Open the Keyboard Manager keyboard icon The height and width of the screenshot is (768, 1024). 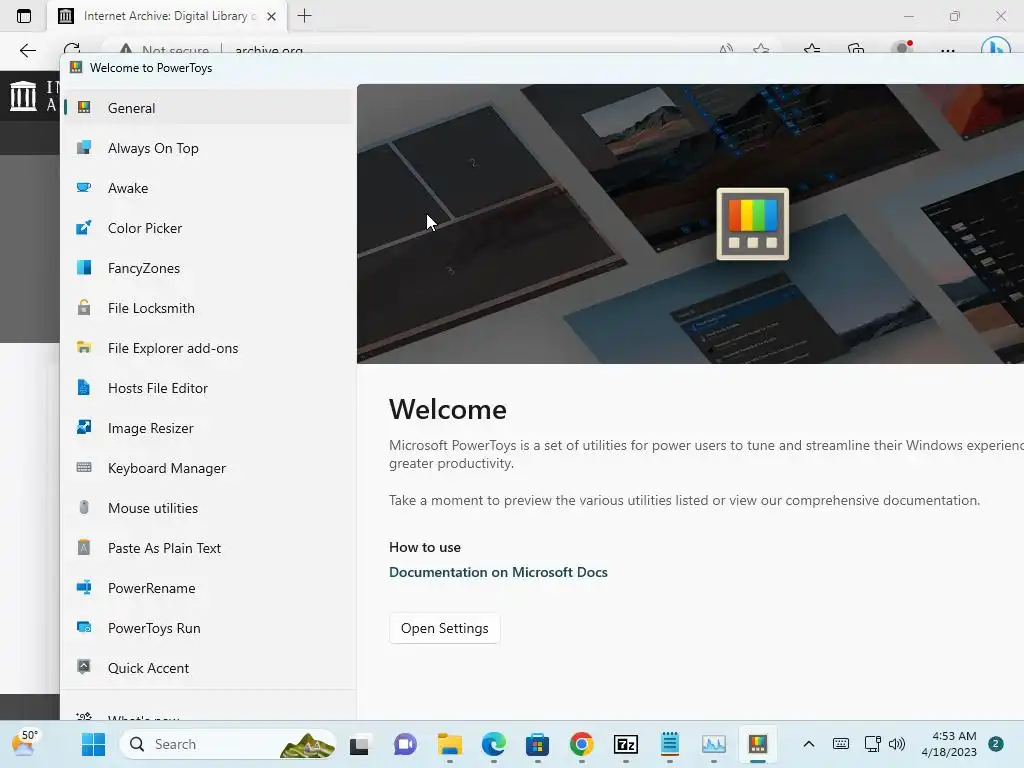pos(84,468)
